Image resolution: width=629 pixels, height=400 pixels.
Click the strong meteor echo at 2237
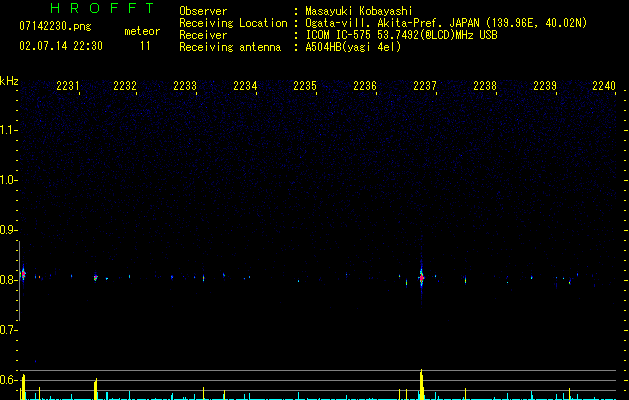421,278
